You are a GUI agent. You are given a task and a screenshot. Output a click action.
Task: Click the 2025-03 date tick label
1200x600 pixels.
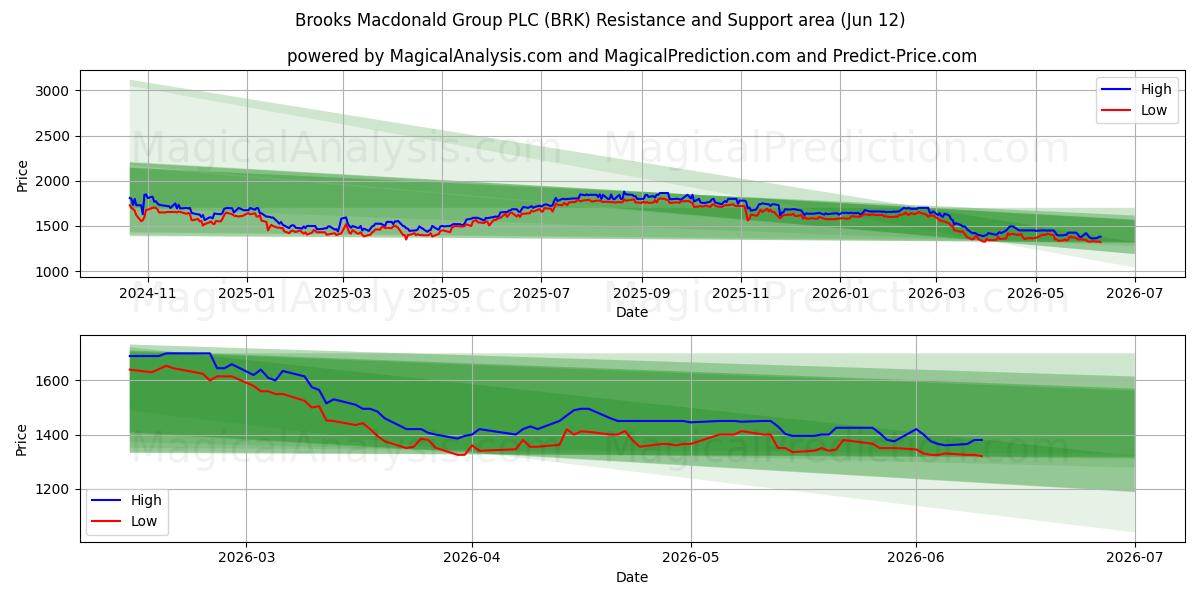pos(343,294)
